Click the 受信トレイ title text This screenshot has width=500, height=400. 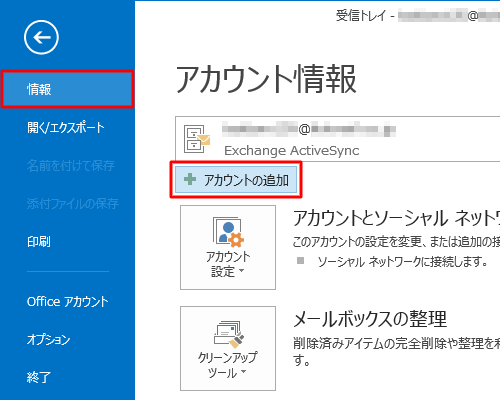360,16
